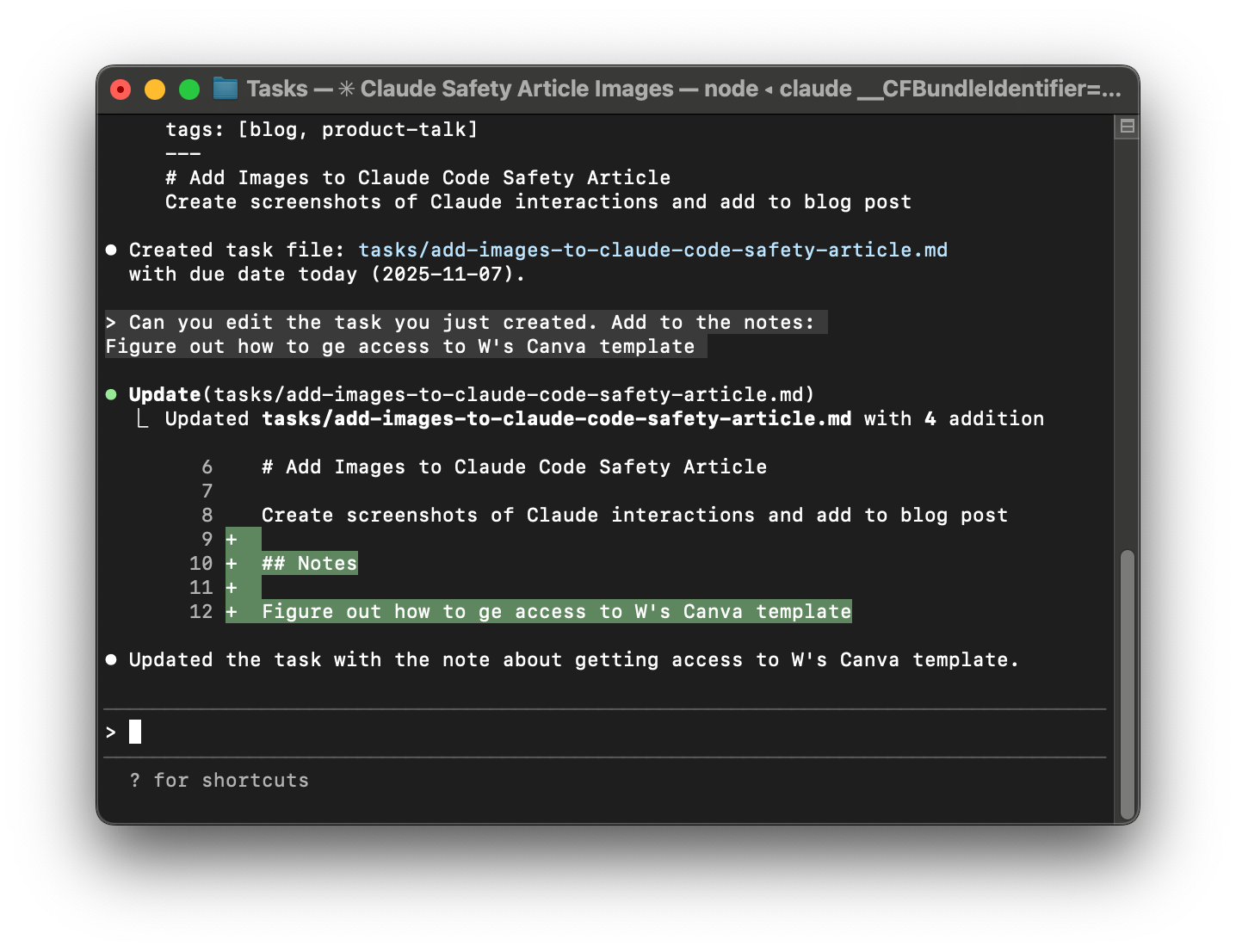Click the blue folder proxy icon in title bar

click(x=225, y=88)
